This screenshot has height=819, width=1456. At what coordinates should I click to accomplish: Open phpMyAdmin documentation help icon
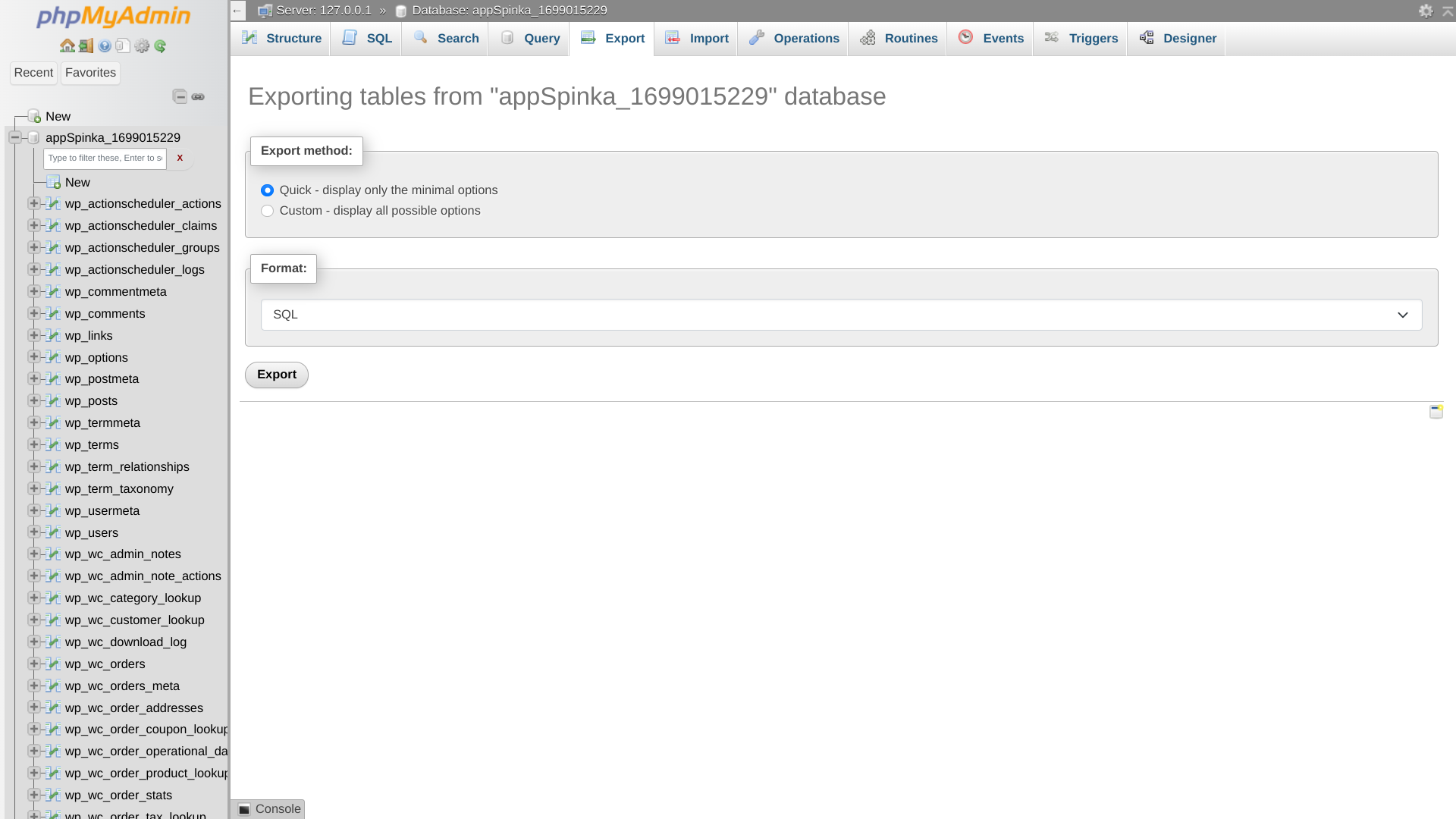[104, 45]
